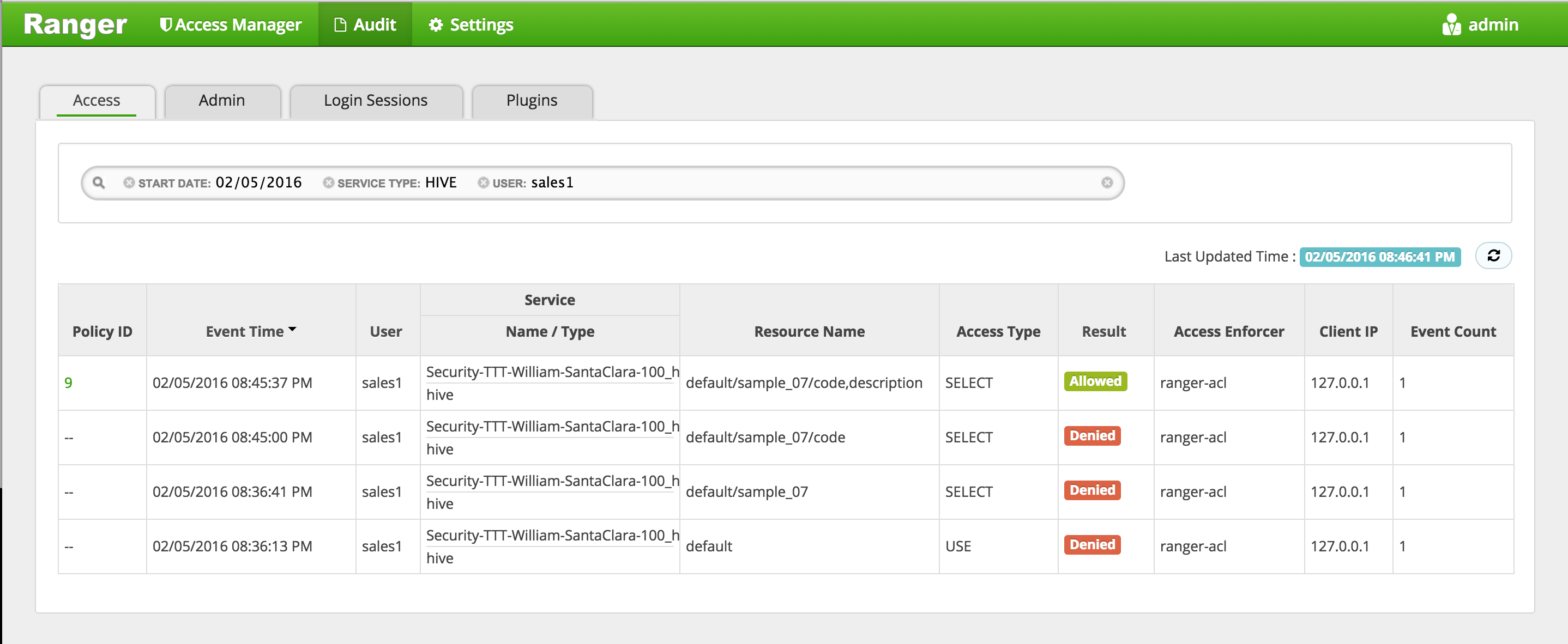Switch to the Login Sessions tab
The image size is (1568, 644).
tap(375, 100)
